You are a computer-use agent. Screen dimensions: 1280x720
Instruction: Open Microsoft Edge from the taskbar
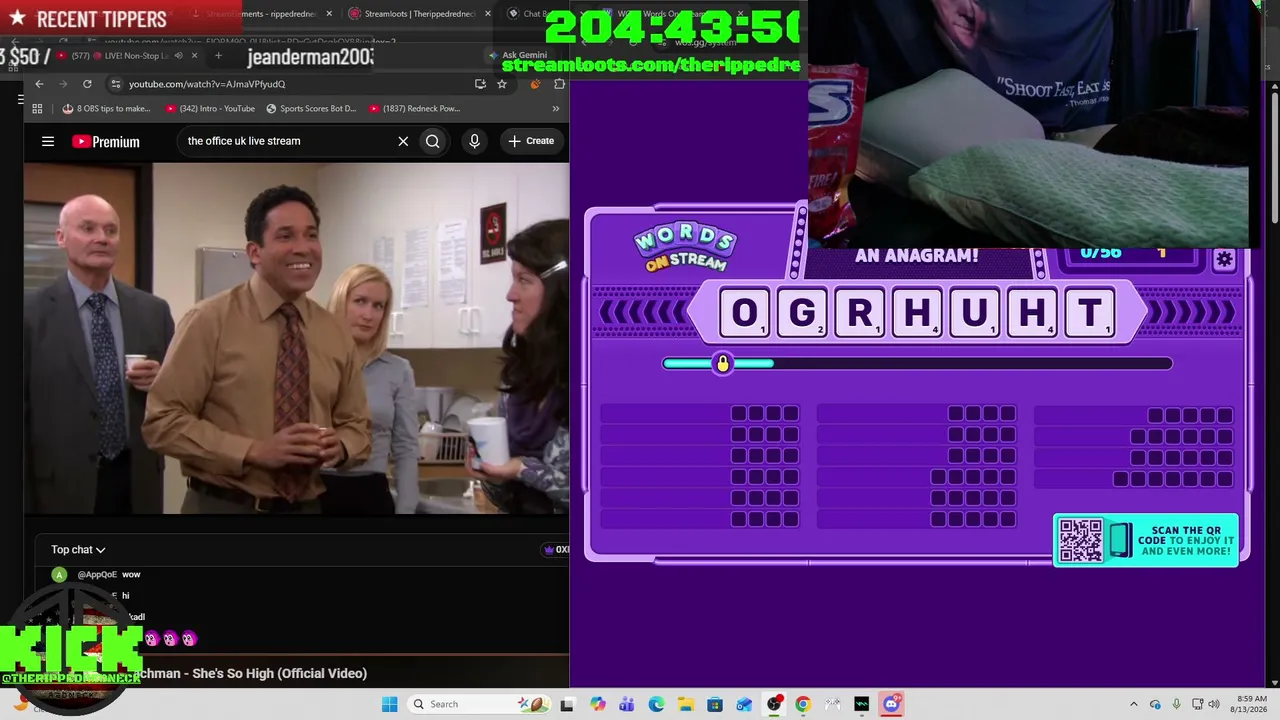[656, 704]
